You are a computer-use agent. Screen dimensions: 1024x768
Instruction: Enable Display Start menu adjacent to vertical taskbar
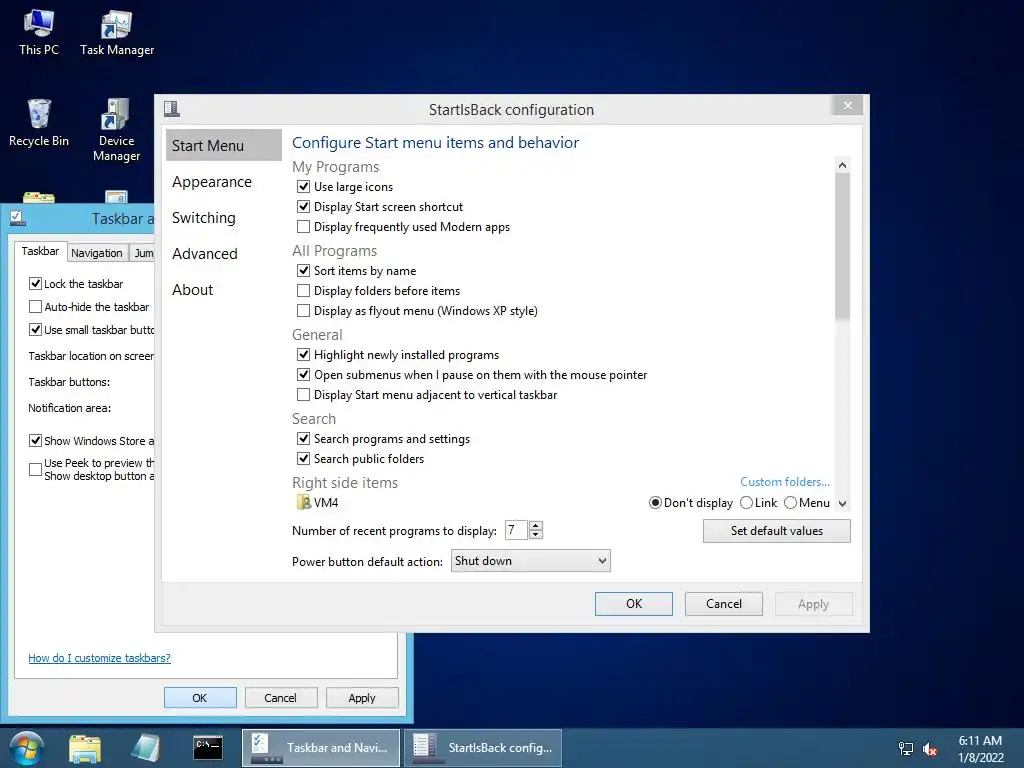(x=303, y=394)
